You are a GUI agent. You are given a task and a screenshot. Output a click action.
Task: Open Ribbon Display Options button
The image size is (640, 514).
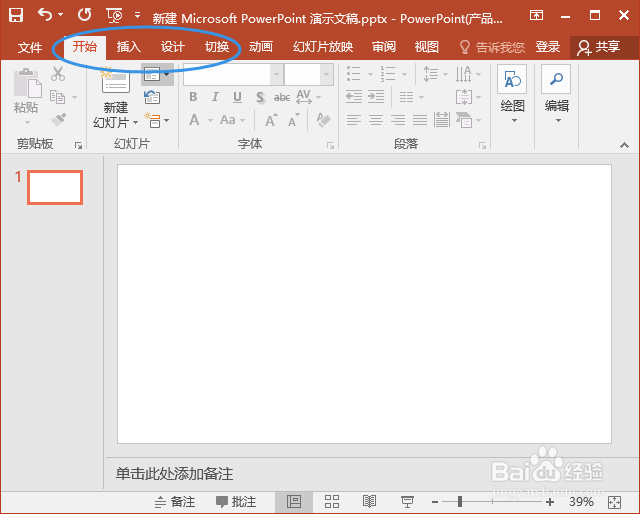pyautogui.click(x=536, y=16)
